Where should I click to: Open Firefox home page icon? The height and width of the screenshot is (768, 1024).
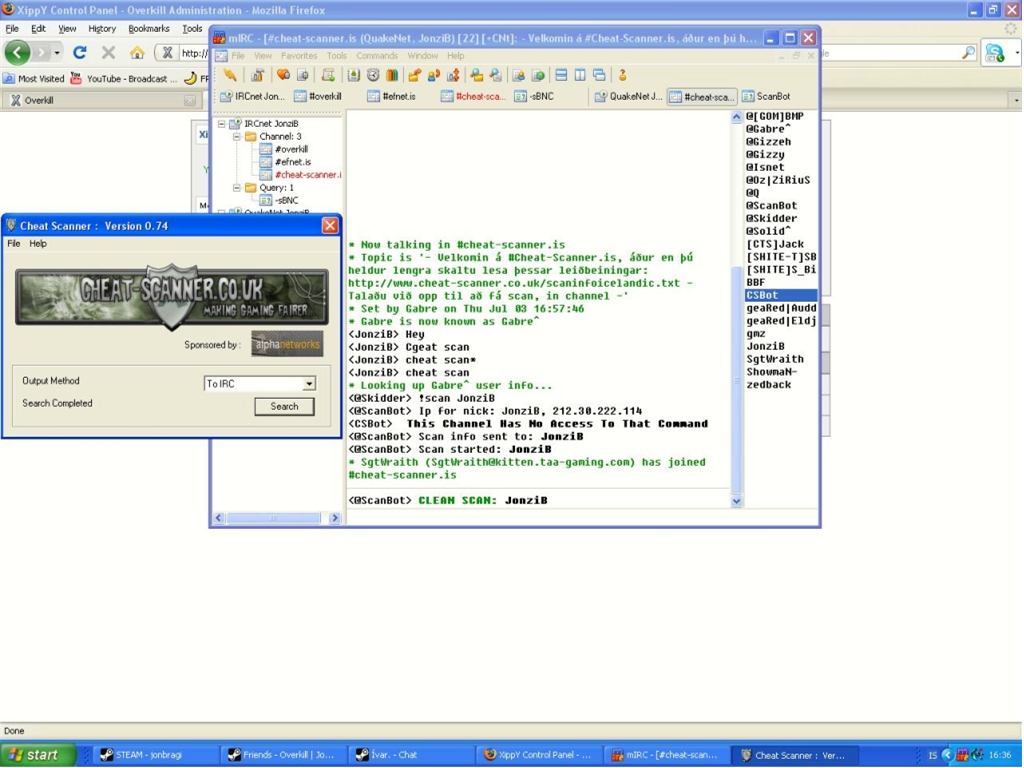[136, 52]
